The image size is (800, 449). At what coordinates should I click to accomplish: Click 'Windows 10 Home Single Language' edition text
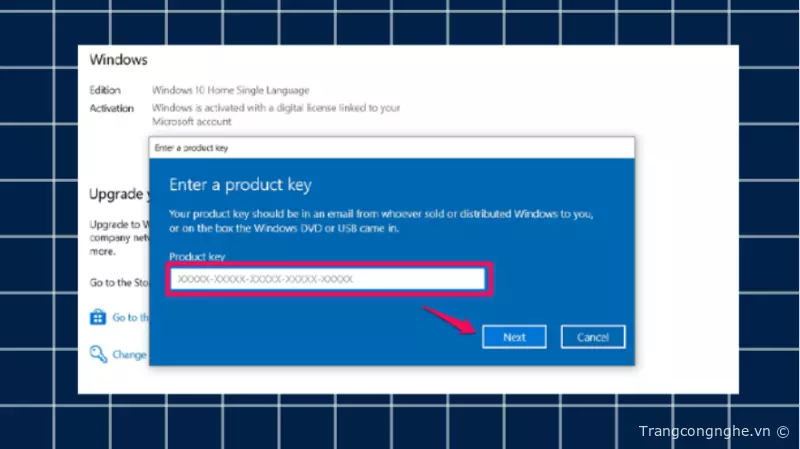coord(230,90)
